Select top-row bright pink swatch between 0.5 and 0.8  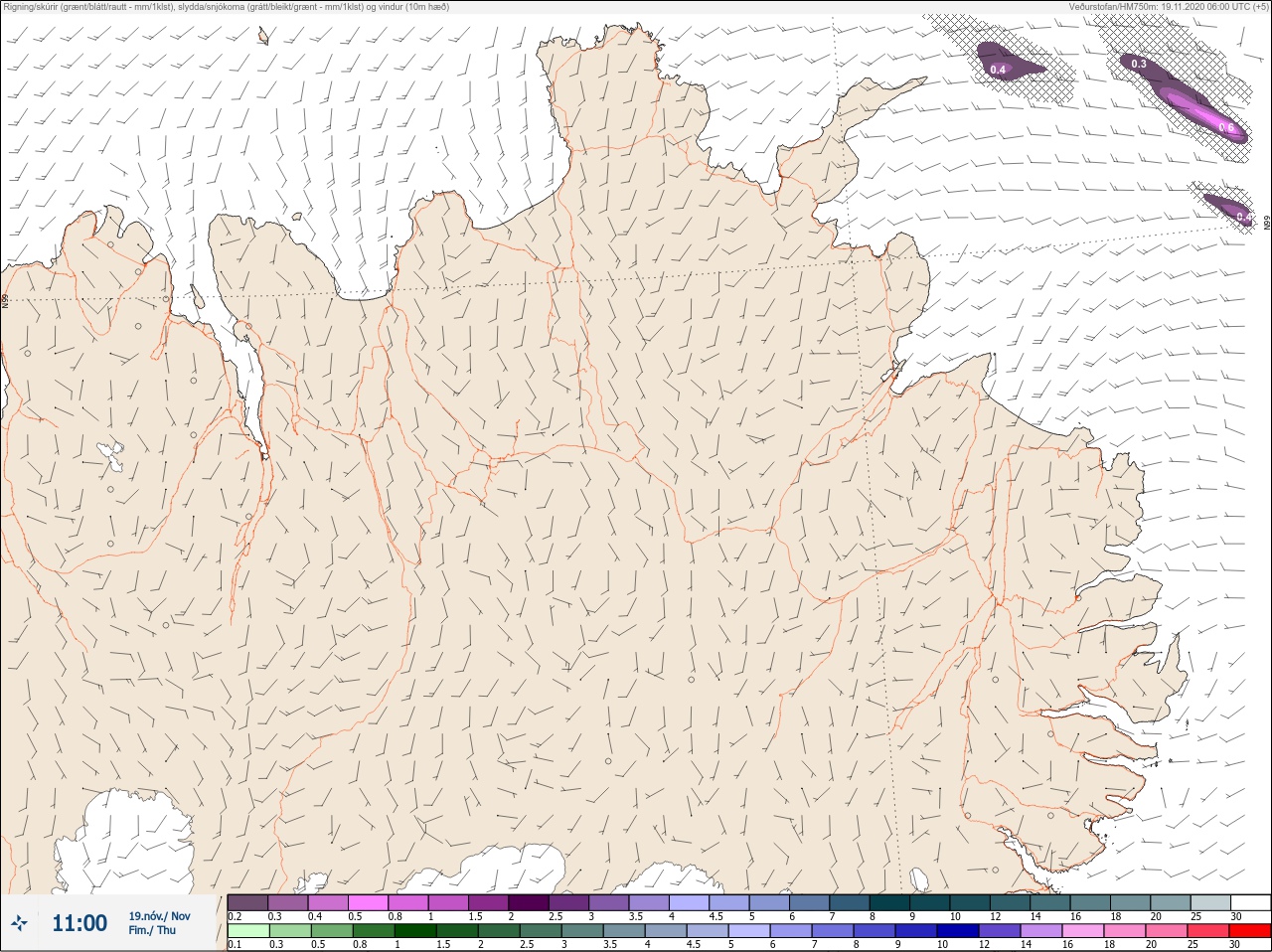pyautogui.click(x=368, y=902)
